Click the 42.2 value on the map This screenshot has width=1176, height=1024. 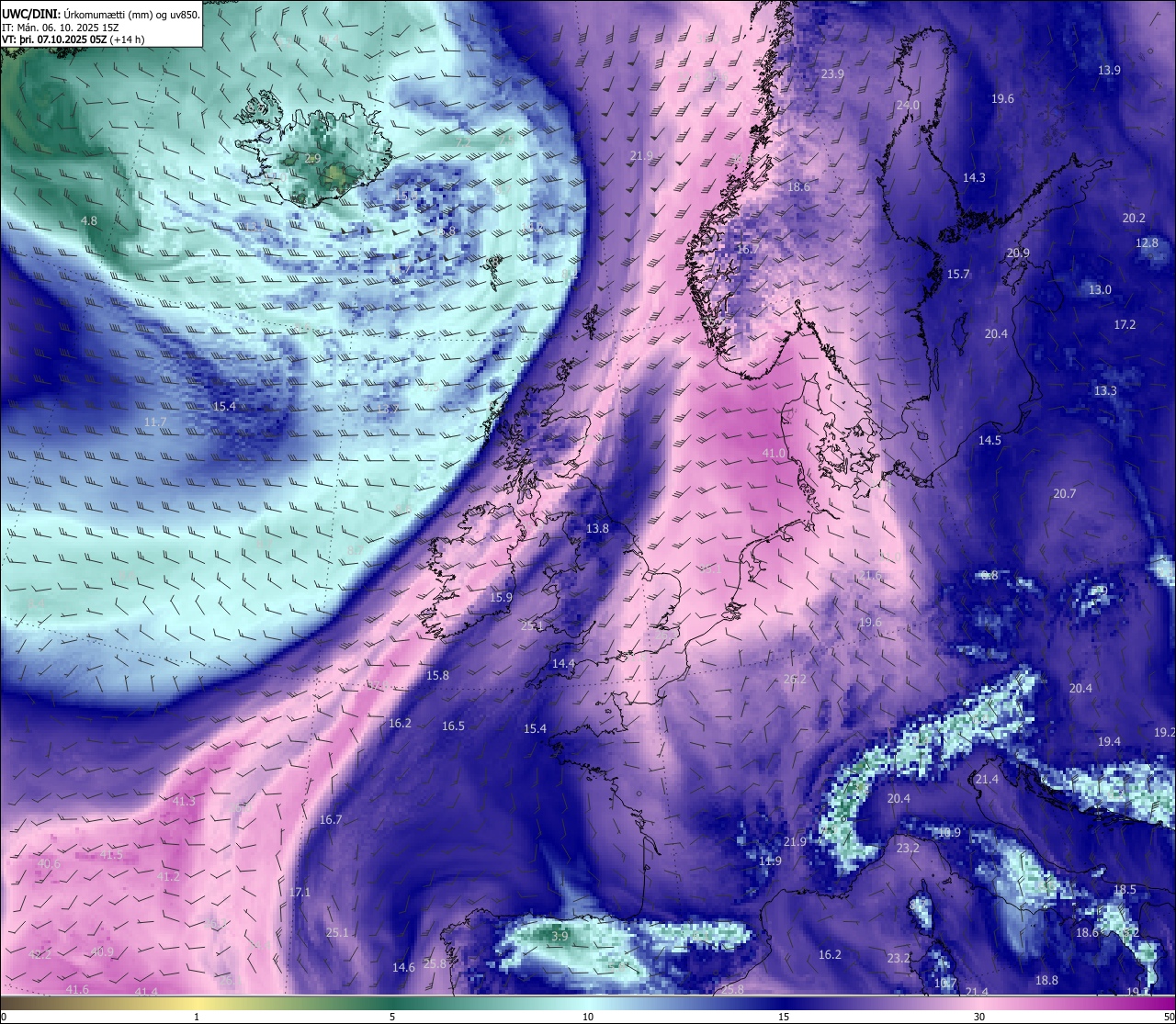point(40,955)
